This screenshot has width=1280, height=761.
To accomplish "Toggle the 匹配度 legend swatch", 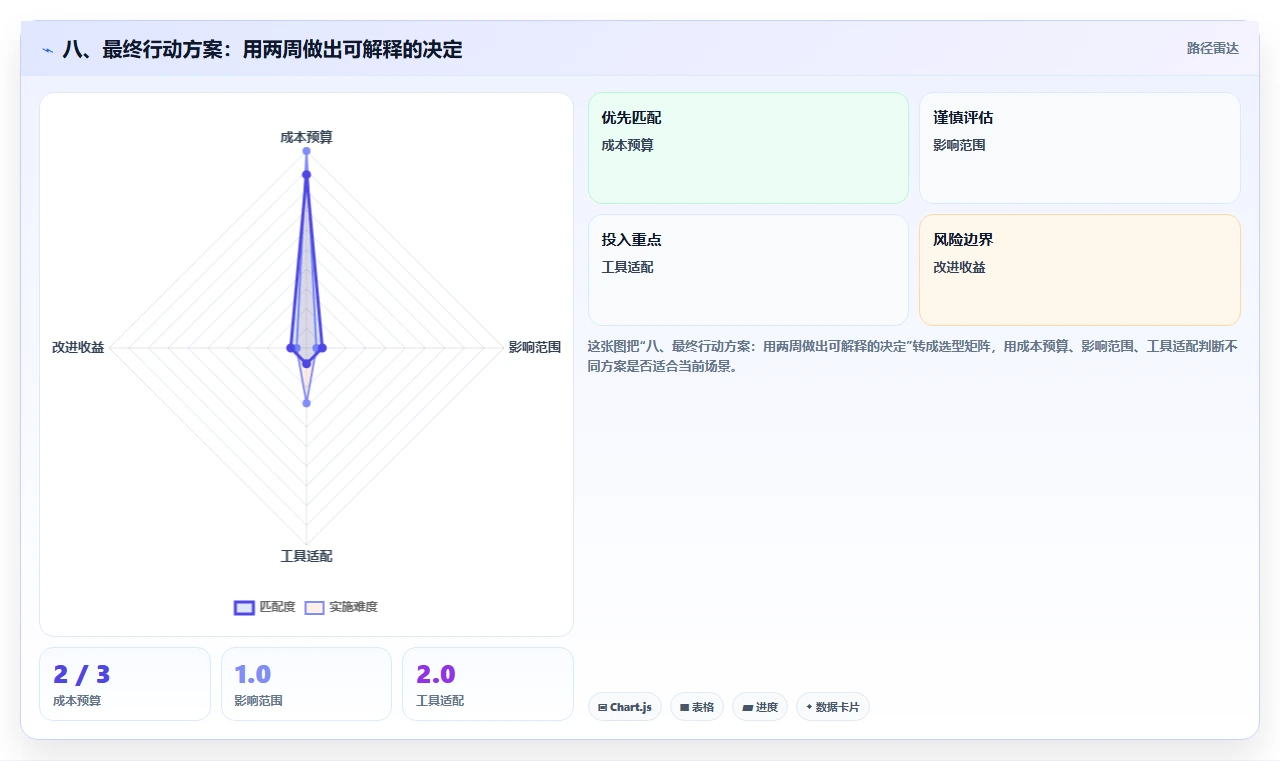I will pos(244,607).
